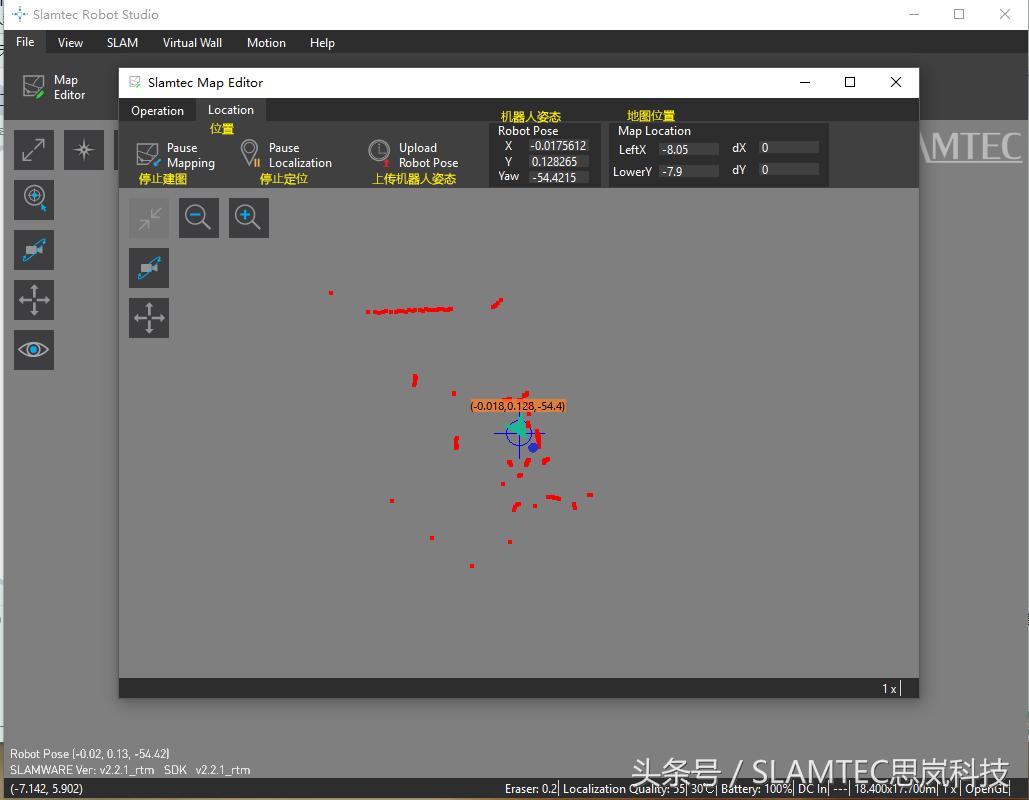The height and width of the screenshot is (800, 1029).
Task: Open the View menu
Action: 70,43
